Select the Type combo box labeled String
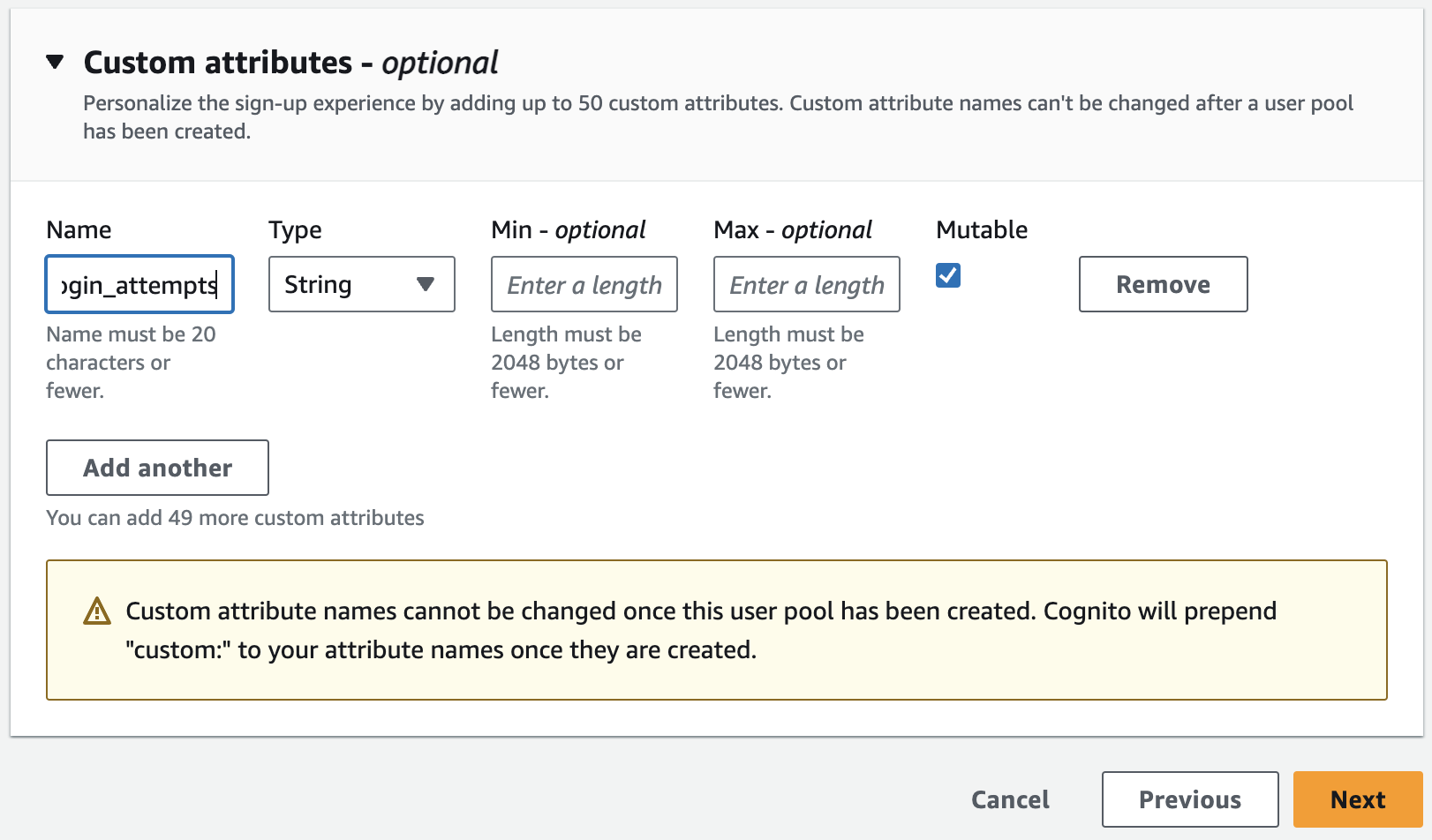This screenshot has height=840, width=1432. (361, 284)
